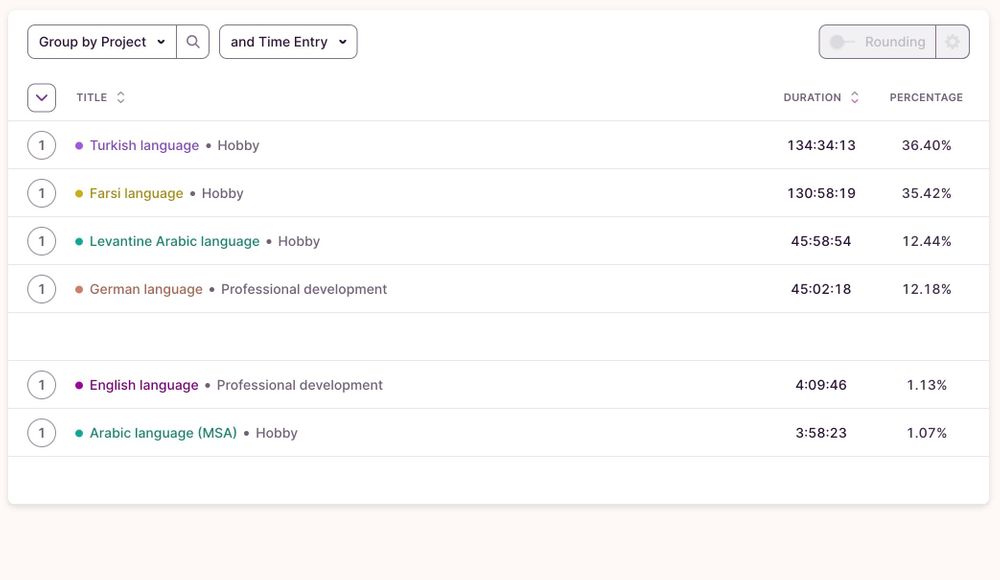The image size is (1000, 580).
Task: Select the duration 45:58:54
Action: click(x=821, y=241)
